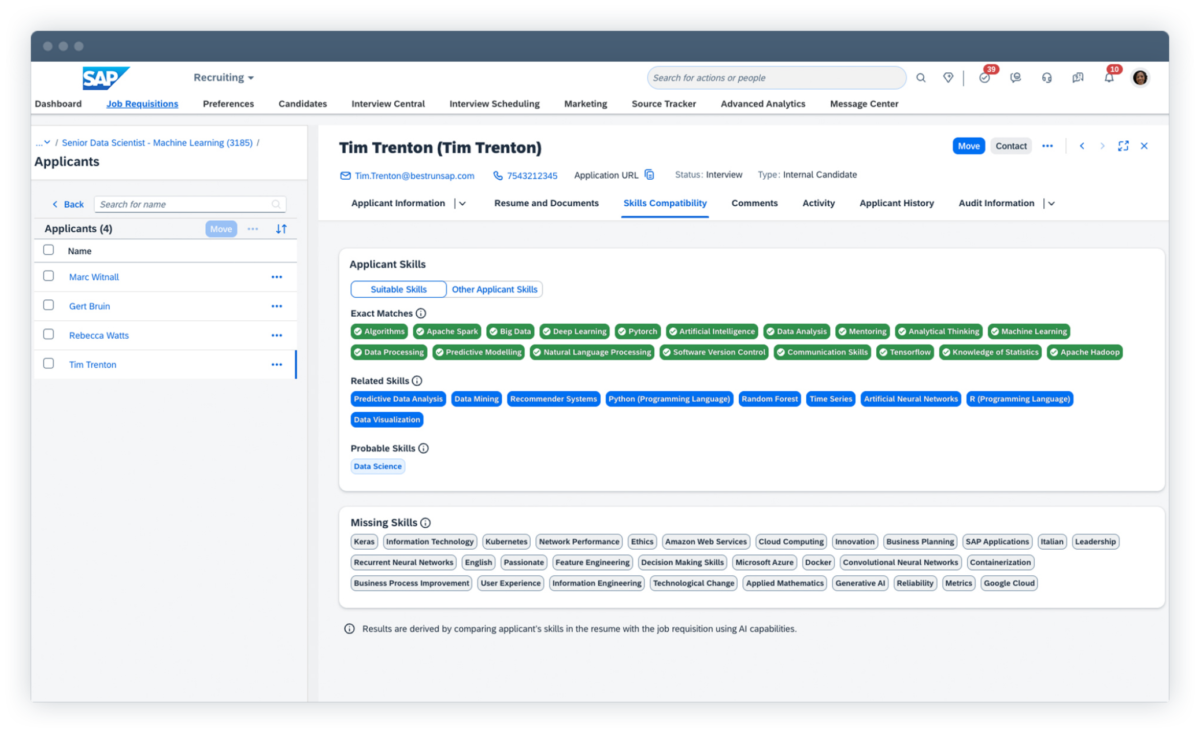This screenshot has width=1200, height=733.
Task: Open the Applicant Information dropdown chevron
Action: (x=462, y=203)
